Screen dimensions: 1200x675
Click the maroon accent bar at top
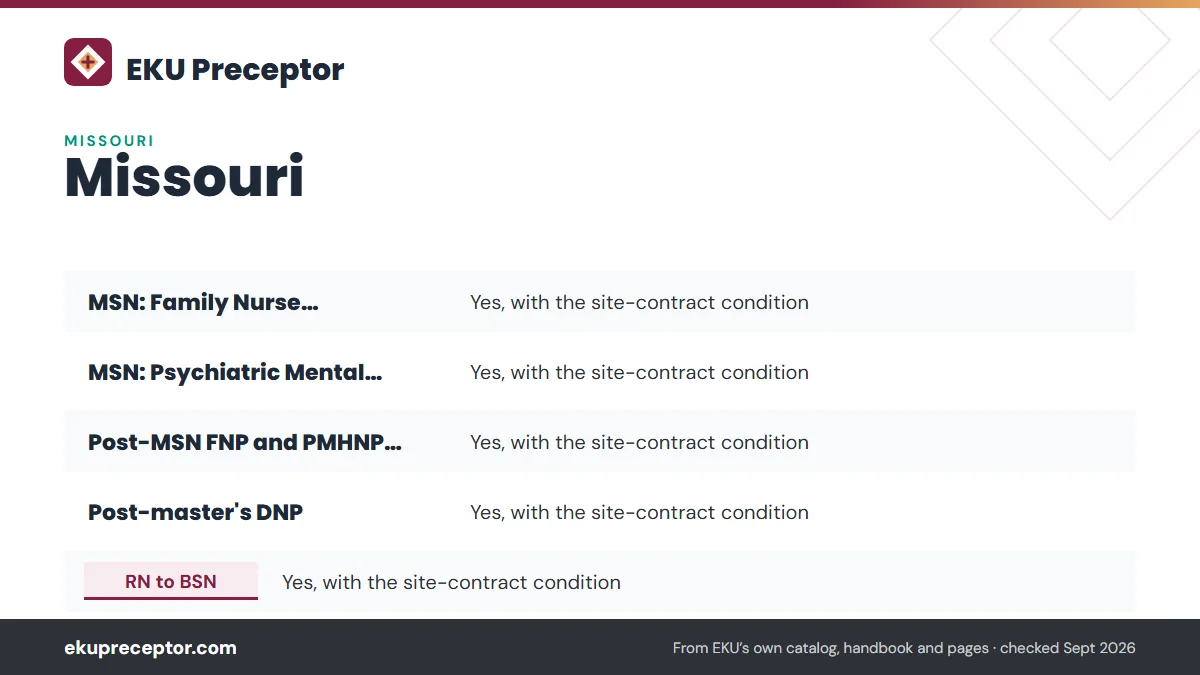[600, 4]
